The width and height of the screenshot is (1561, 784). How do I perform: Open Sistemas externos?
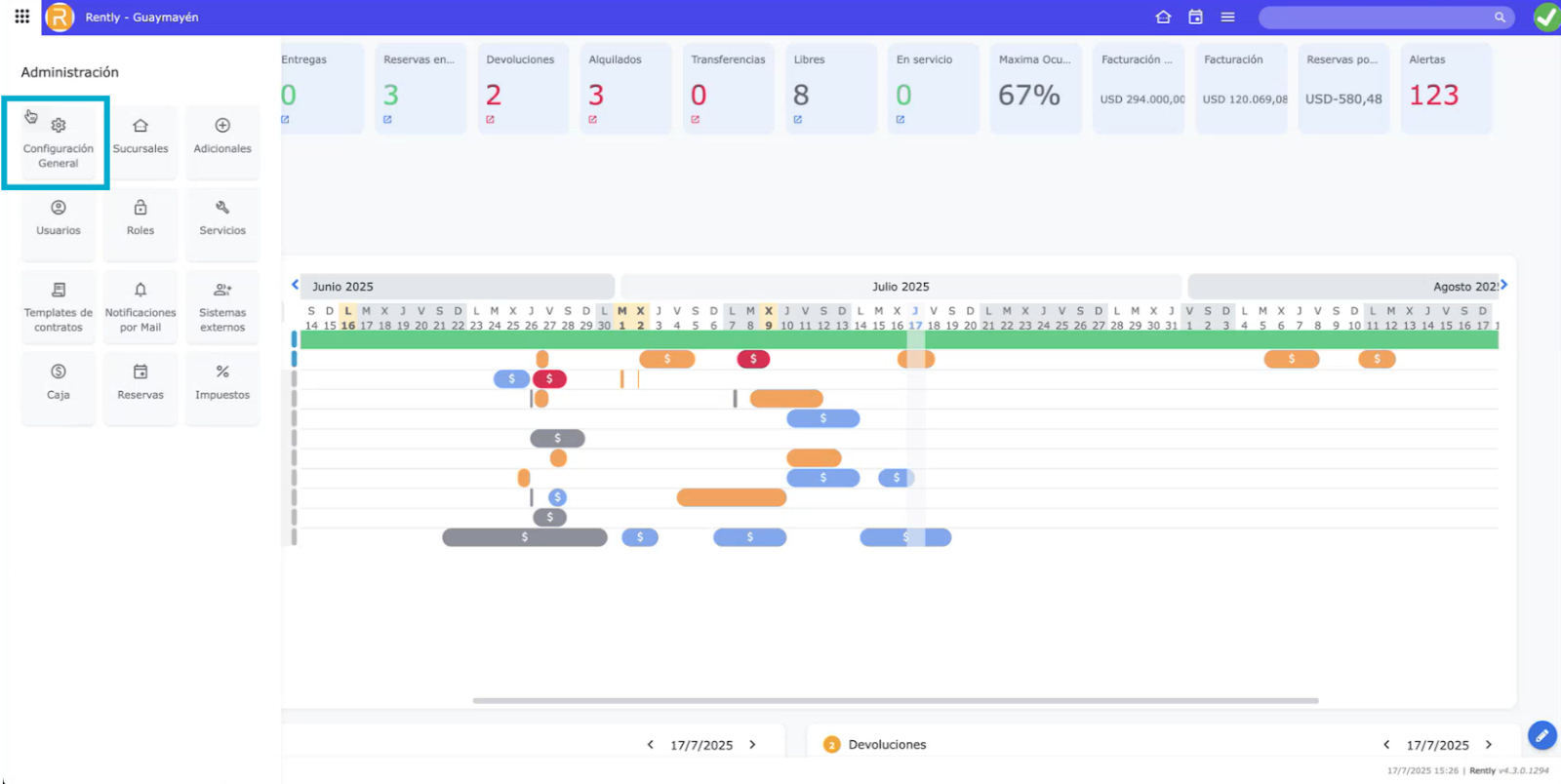click(222, 306)
